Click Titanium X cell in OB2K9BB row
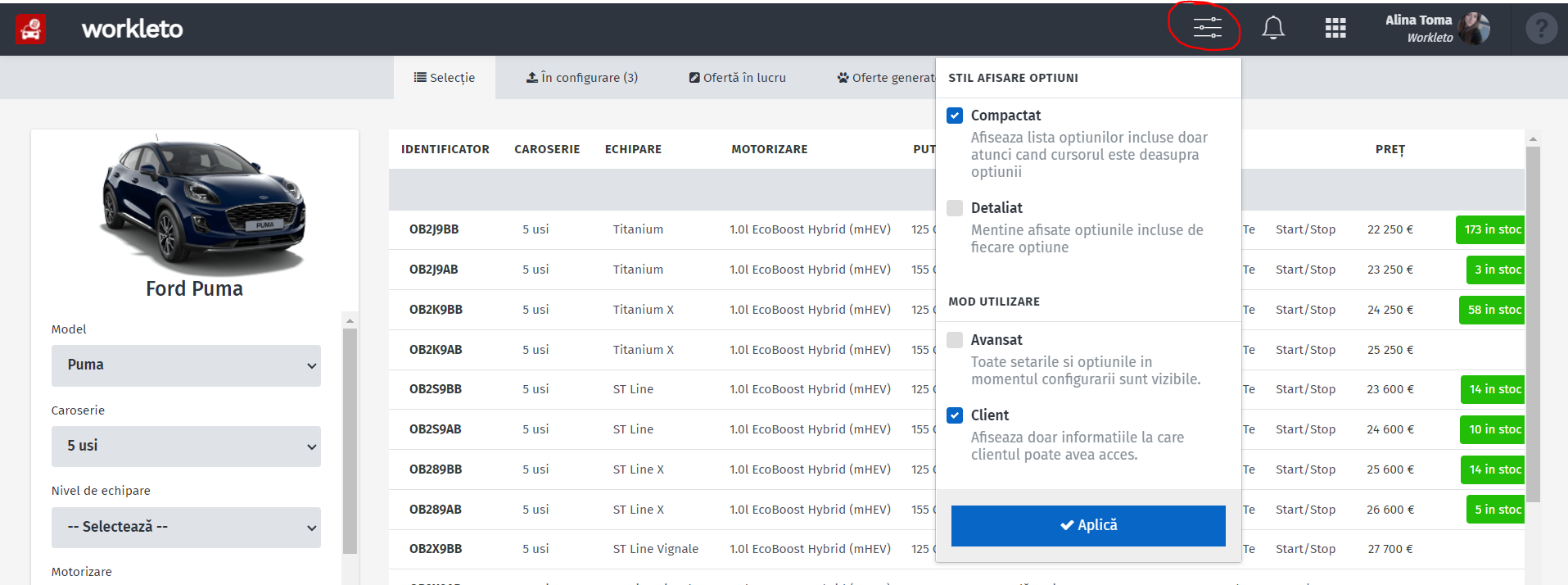Viewport: 1568px width, 585px height. 644,310
